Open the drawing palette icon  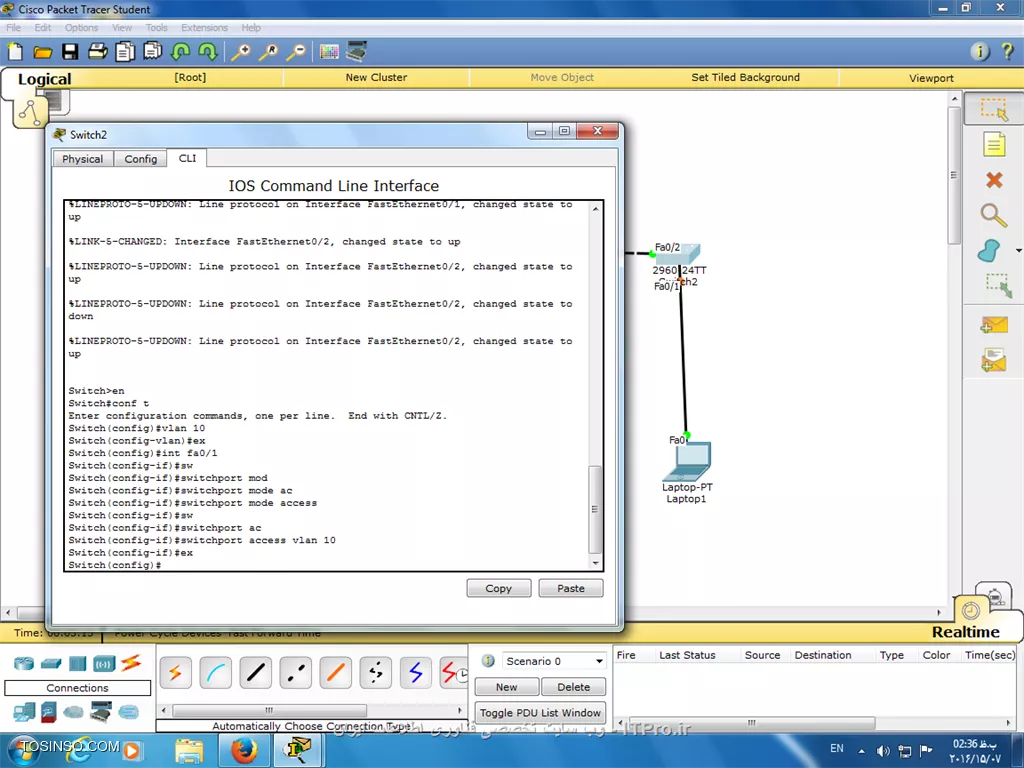coord(329,52)
